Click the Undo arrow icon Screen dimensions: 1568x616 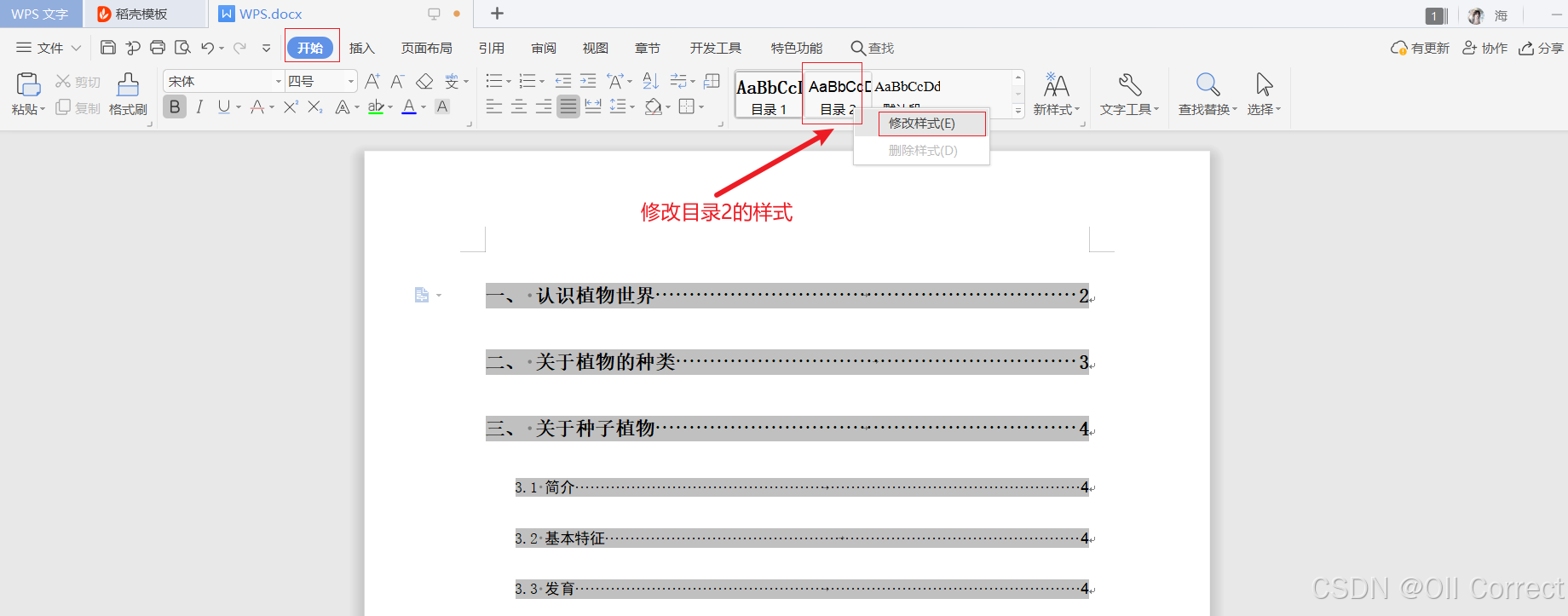(x=207, y=48)
